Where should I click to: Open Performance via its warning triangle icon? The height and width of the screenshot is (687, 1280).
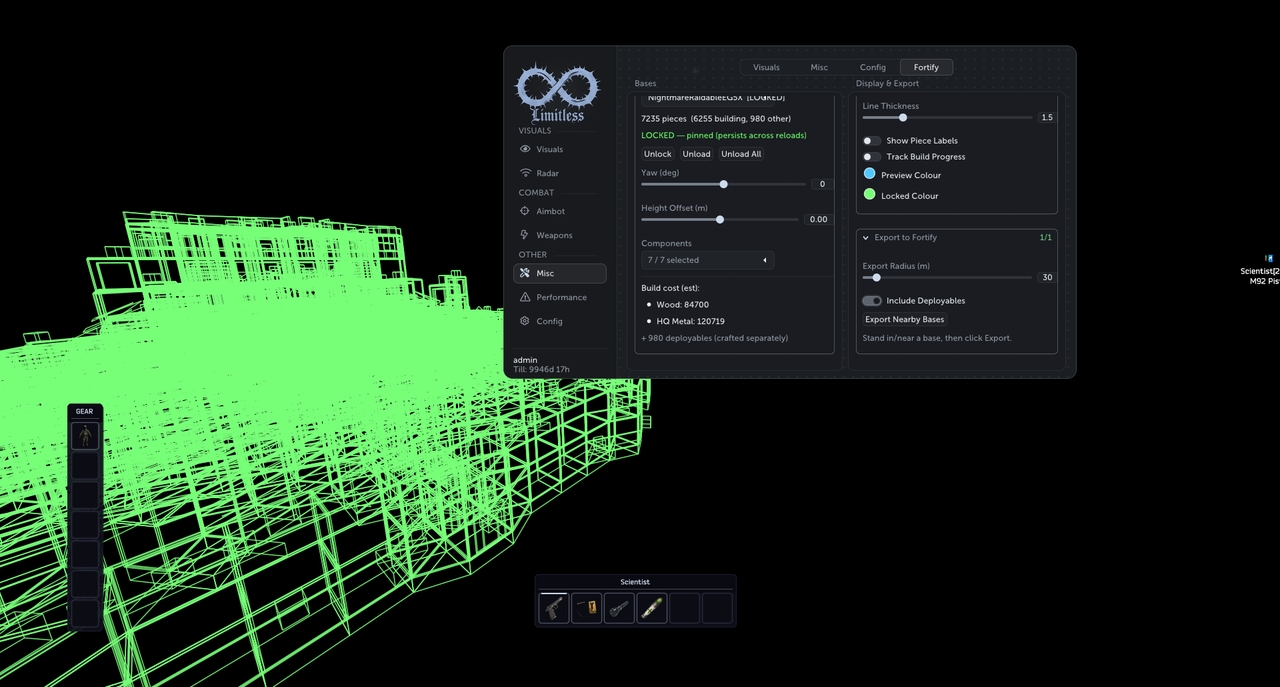[526, 297]
